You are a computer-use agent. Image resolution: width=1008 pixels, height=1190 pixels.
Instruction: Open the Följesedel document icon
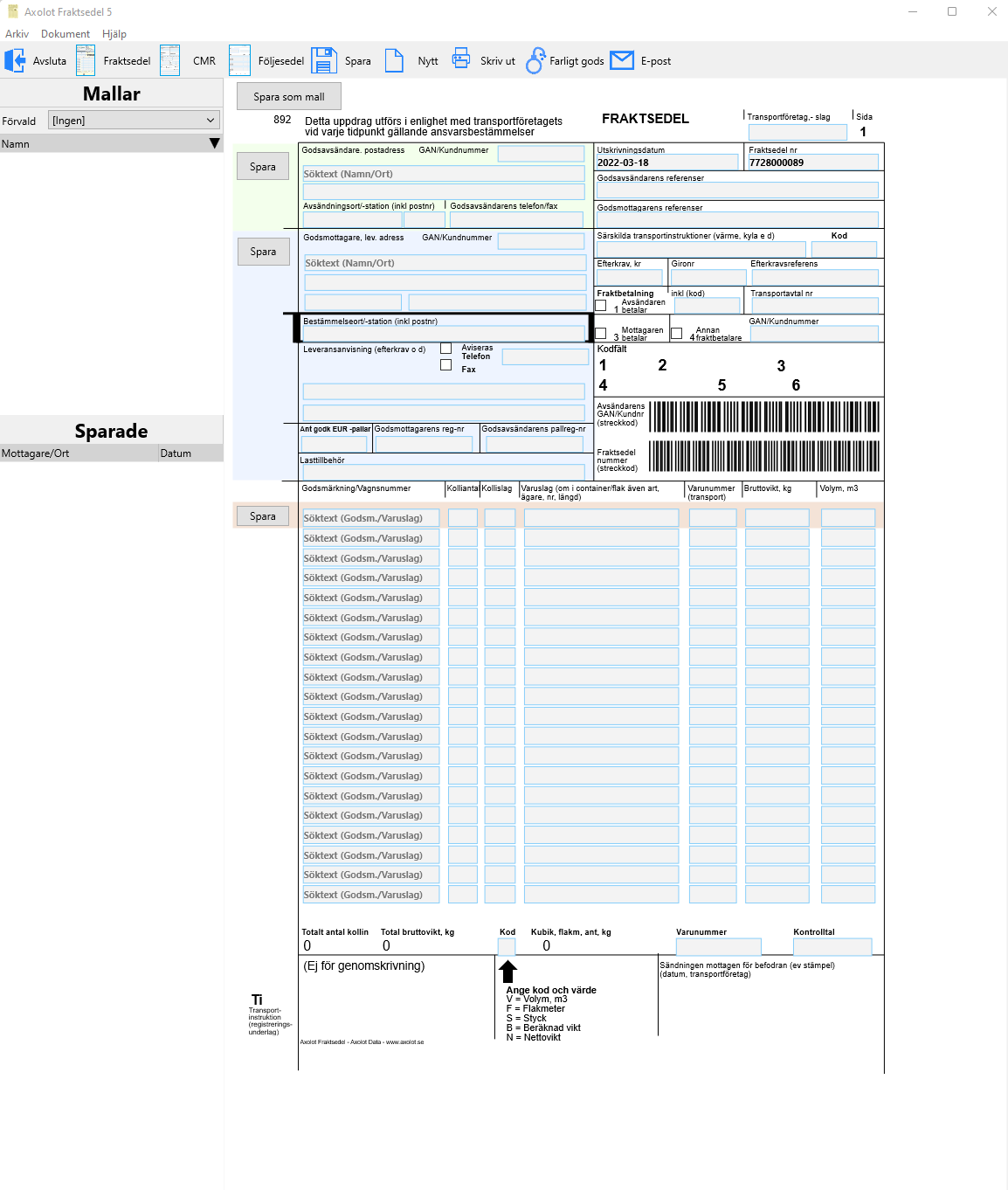point(239,61)
